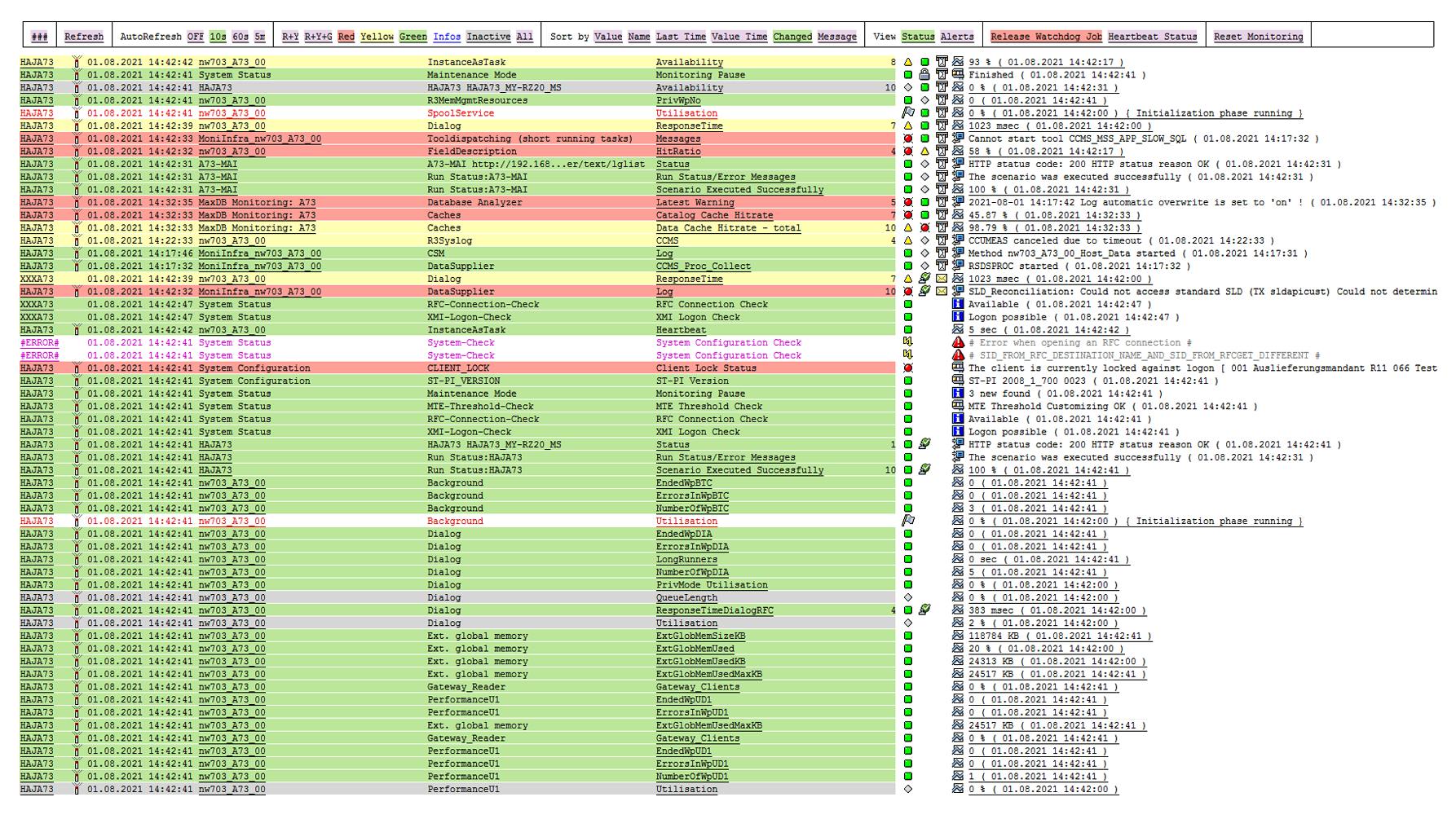Screen dimensions: 1456x819
Task: Switch view to Alerts
Action: coord(957,37)
